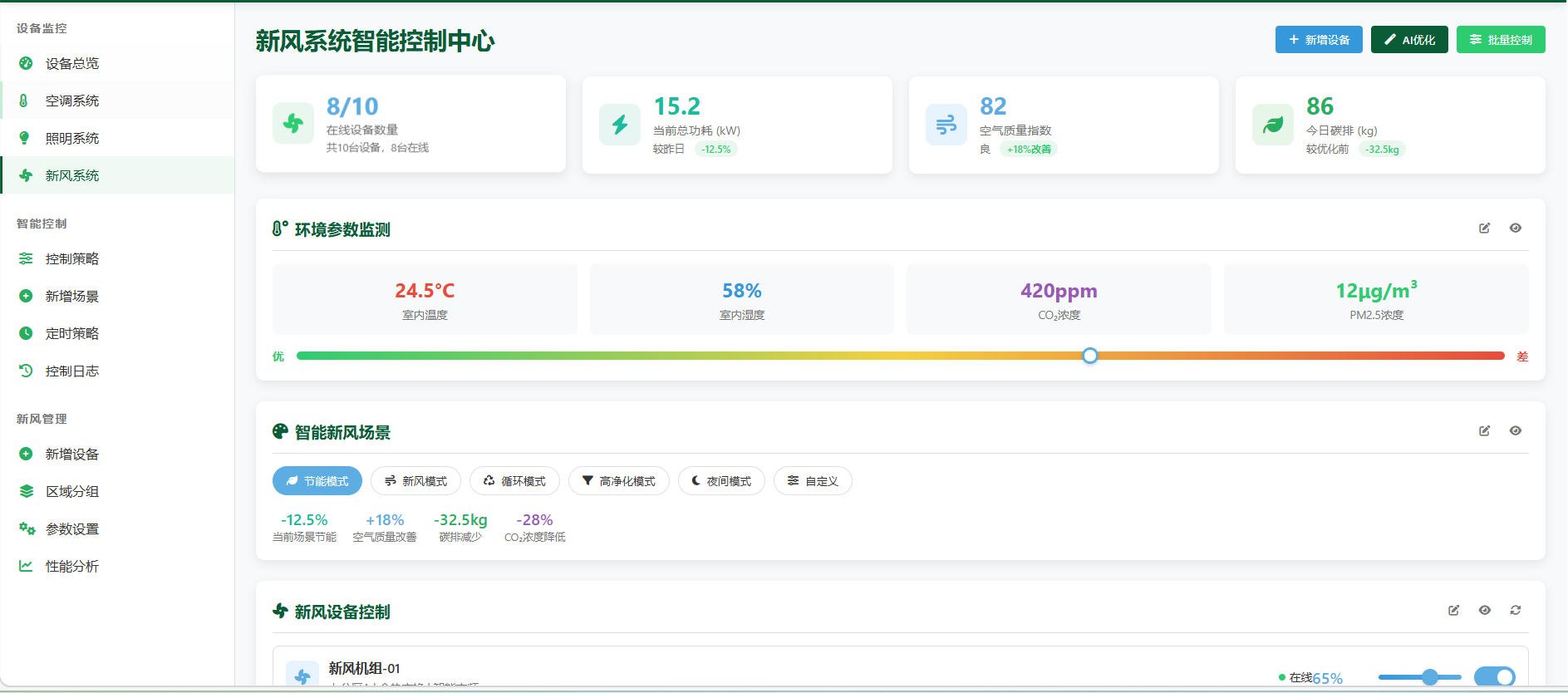Image resolution: width=1568 pixels, height=693 pixels.
Task: Click the fan icon in 在线设备数量 card
Action: tap(293, 125)
